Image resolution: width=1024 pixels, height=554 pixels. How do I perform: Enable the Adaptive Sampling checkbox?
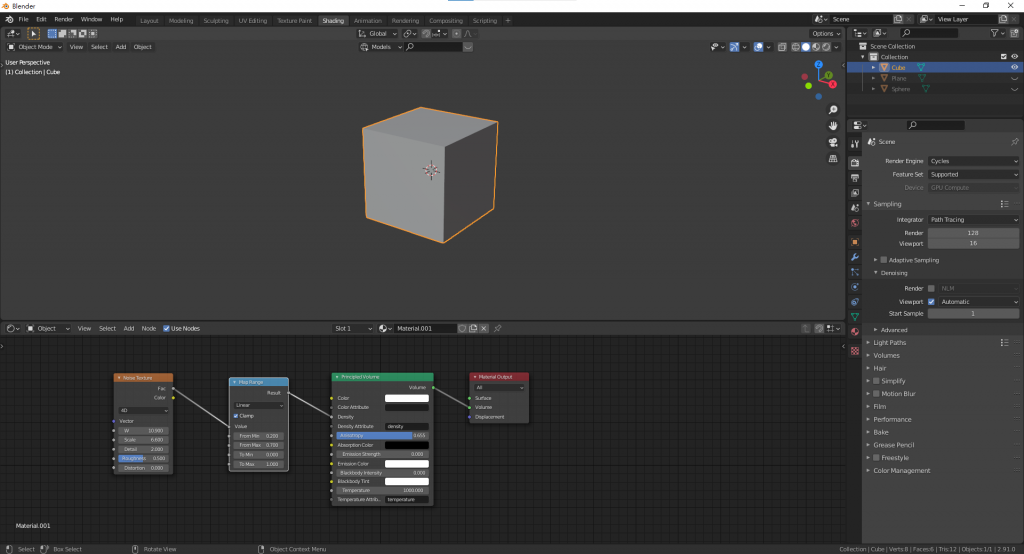pyautogui.click(x=884, y=260)
